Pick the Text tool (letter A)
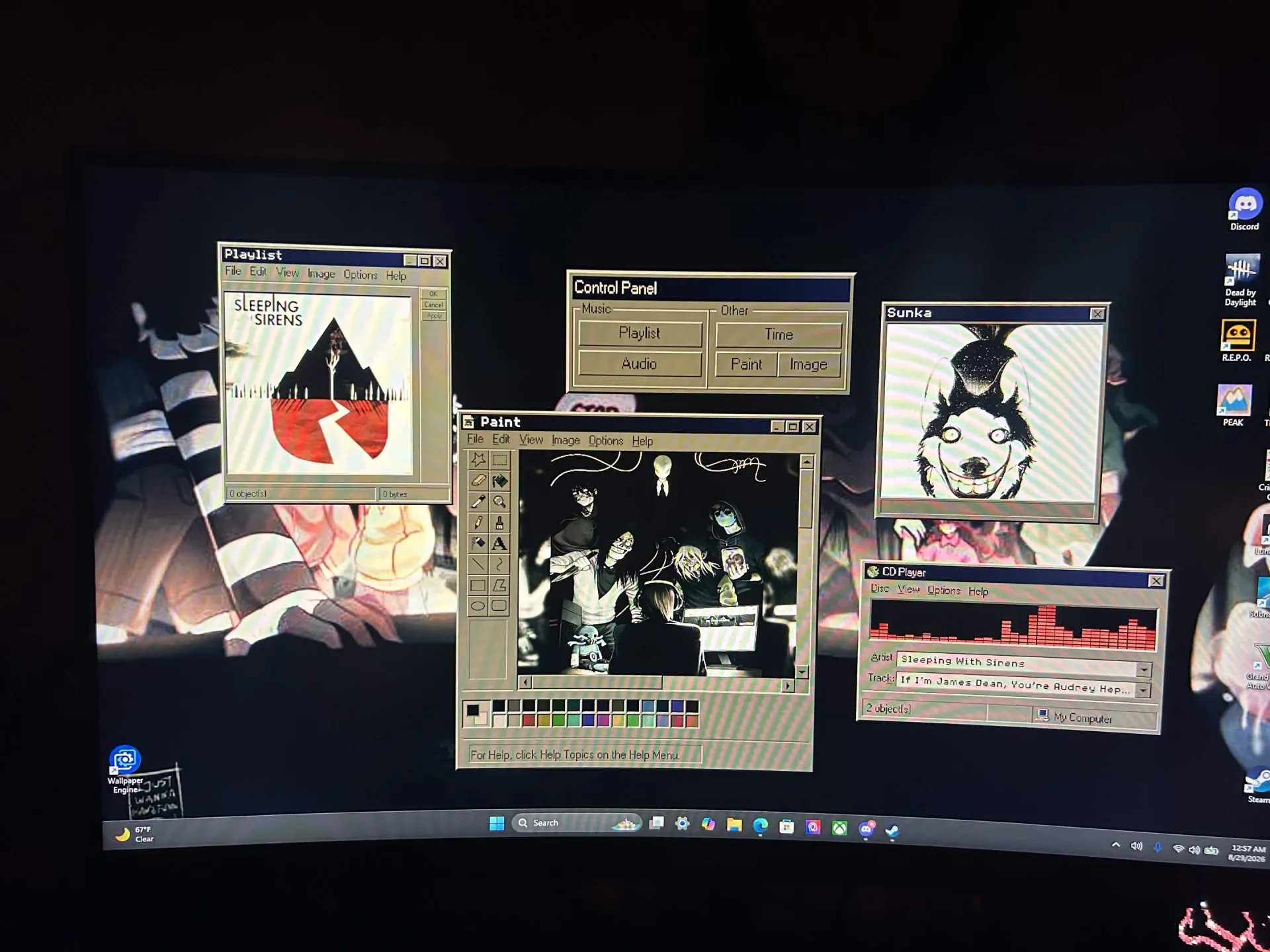Screen dimensions: 1270x952 [499, 544]
